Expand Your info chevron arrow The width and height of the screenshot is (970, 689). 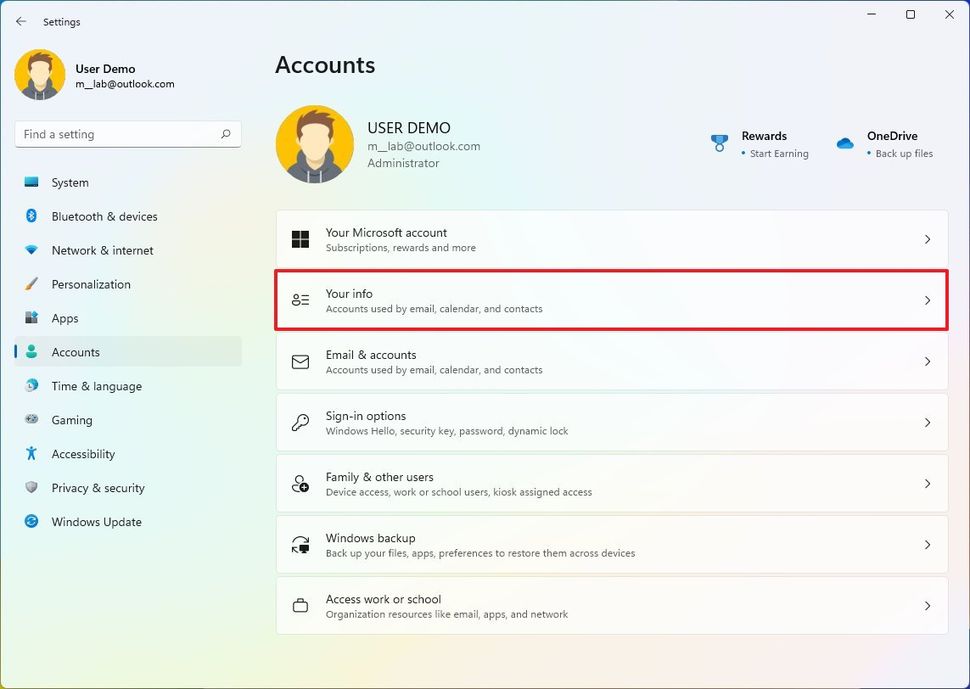coord(927,300)
